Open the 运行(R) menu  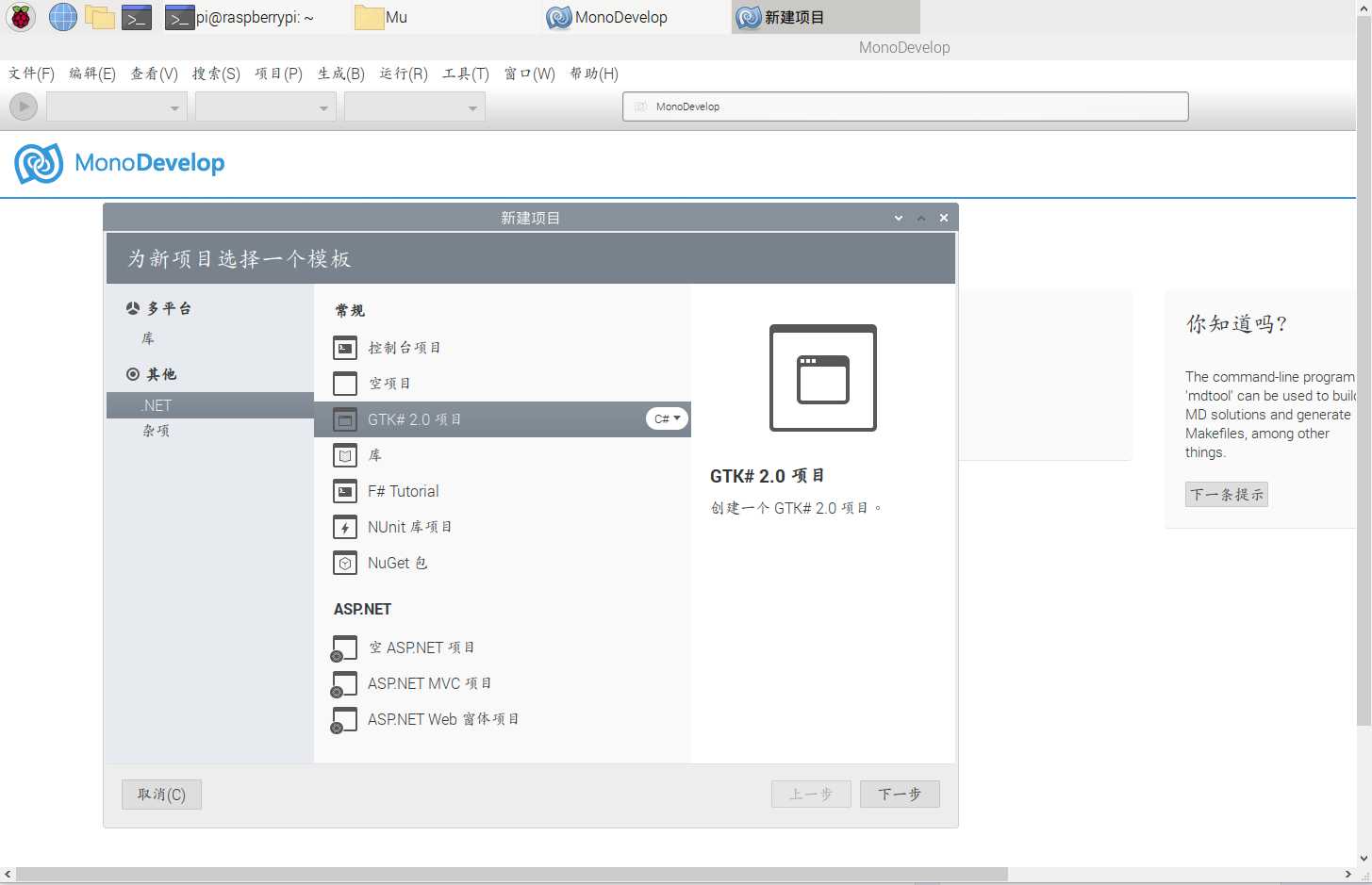(x=404, y=74)
